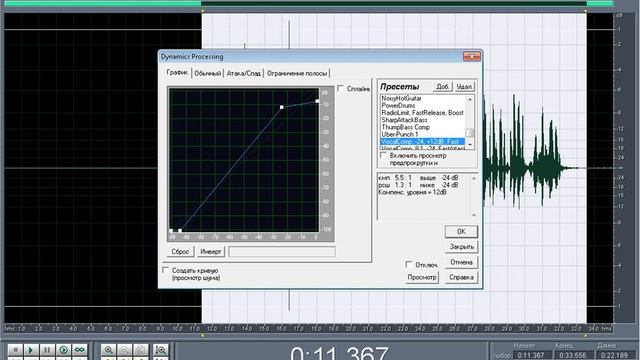This screenshot has width=640, height=360.
Task: Select RadioLimit, FastRelease, Boost preset
Action: (x=422, y=113)
